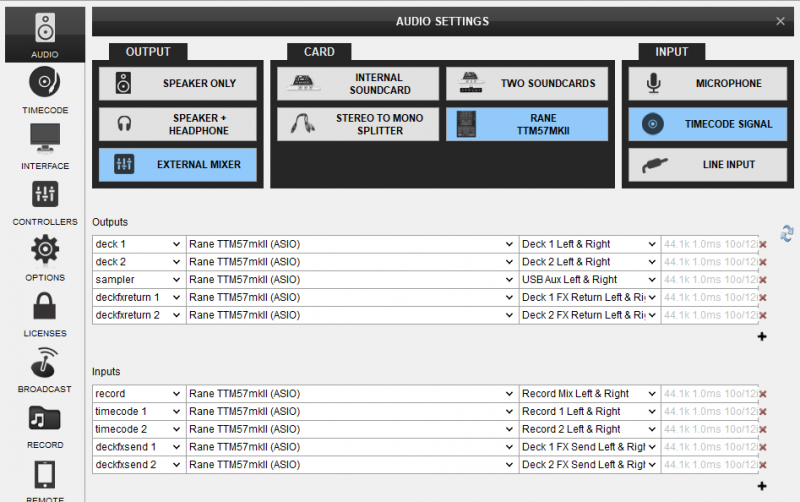Open the Controllers settings section

click(x=45, y=203)
